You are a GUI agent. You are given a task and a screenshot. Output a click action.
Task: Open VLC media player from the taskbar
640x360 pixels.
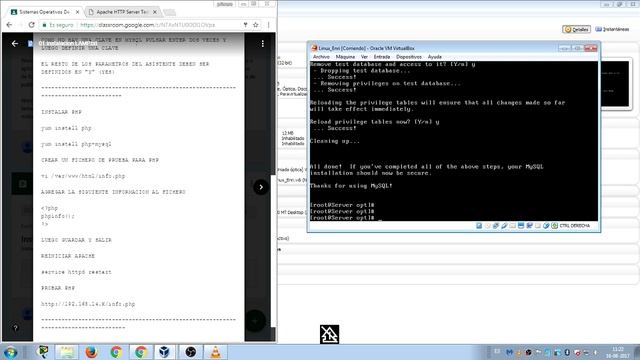(216, 352)
